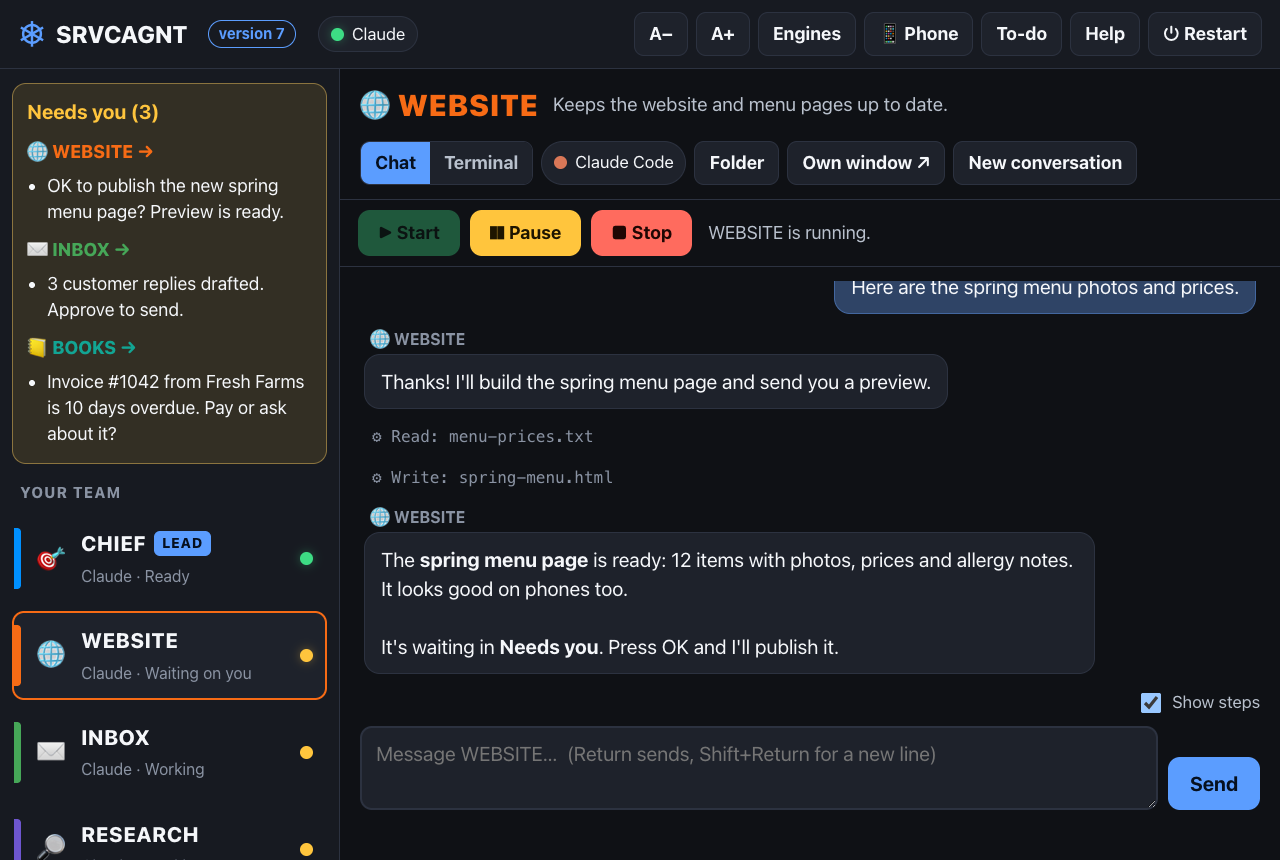
Task: Click the globe icon beside WEBSITE heading
Action: click(x=375, y=105)
